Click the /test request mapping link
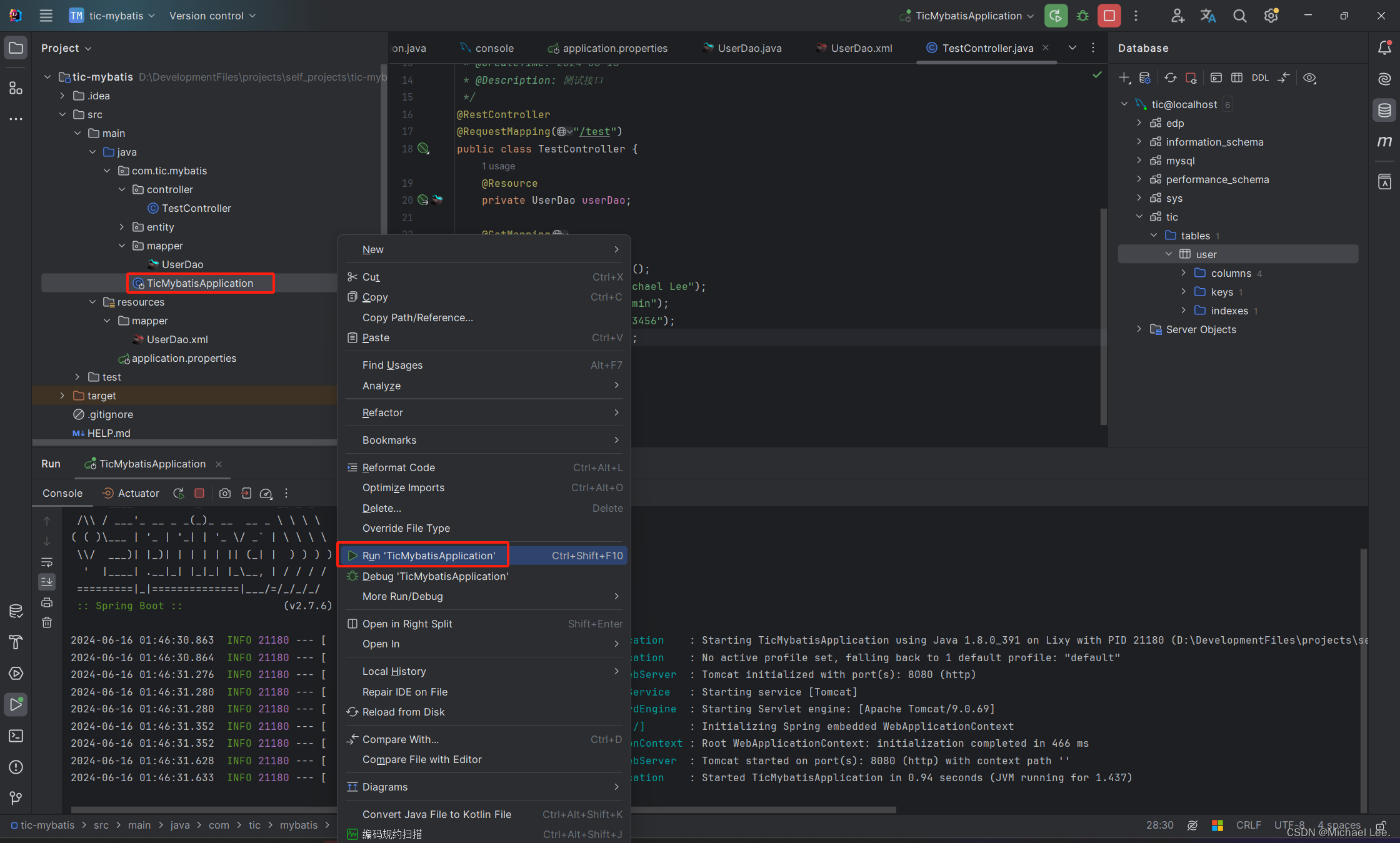The height and width of the screenshot is (843, 1400). click(594, 131)
